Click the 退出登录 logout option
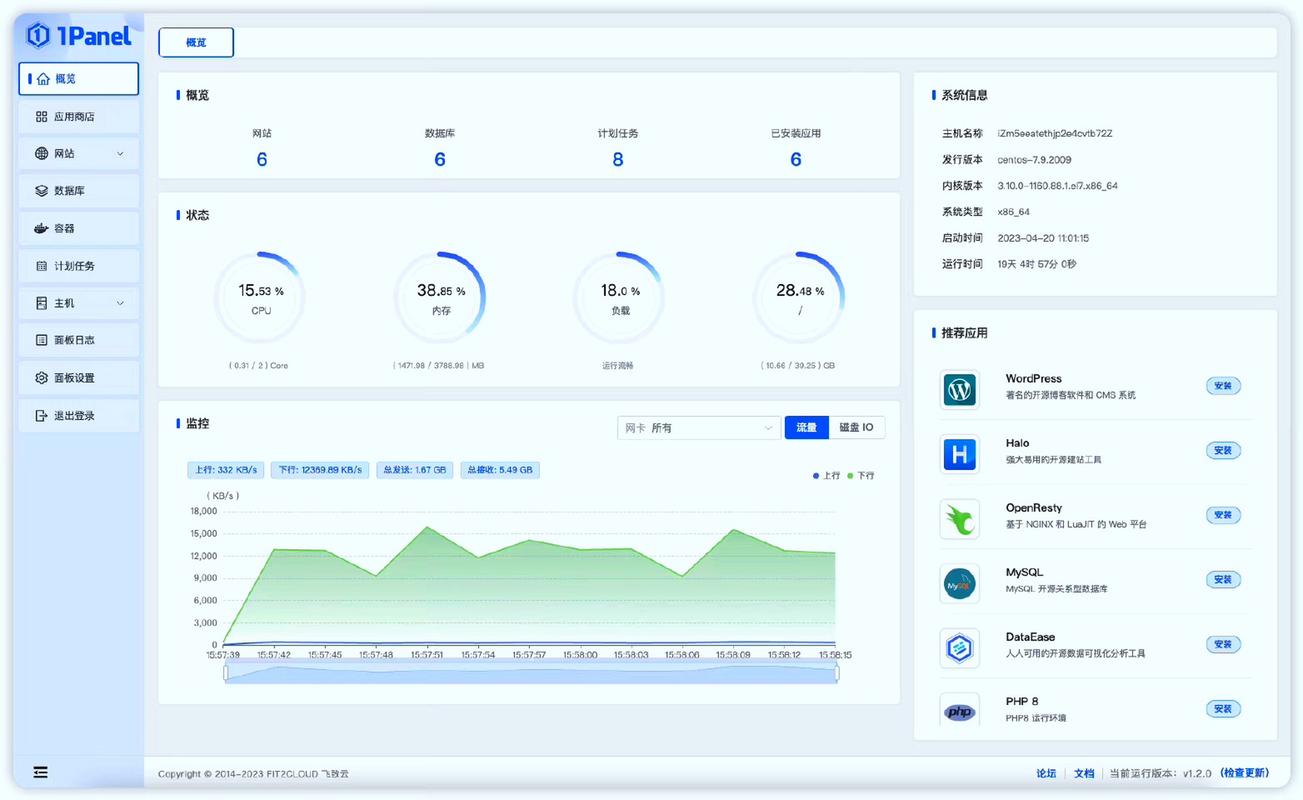Screen dimensions: 1303x800 point(78,415)
